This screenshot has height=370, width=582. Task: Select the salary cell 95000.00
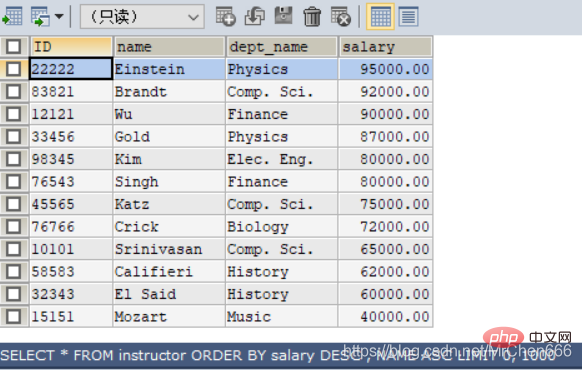point(386,69)
